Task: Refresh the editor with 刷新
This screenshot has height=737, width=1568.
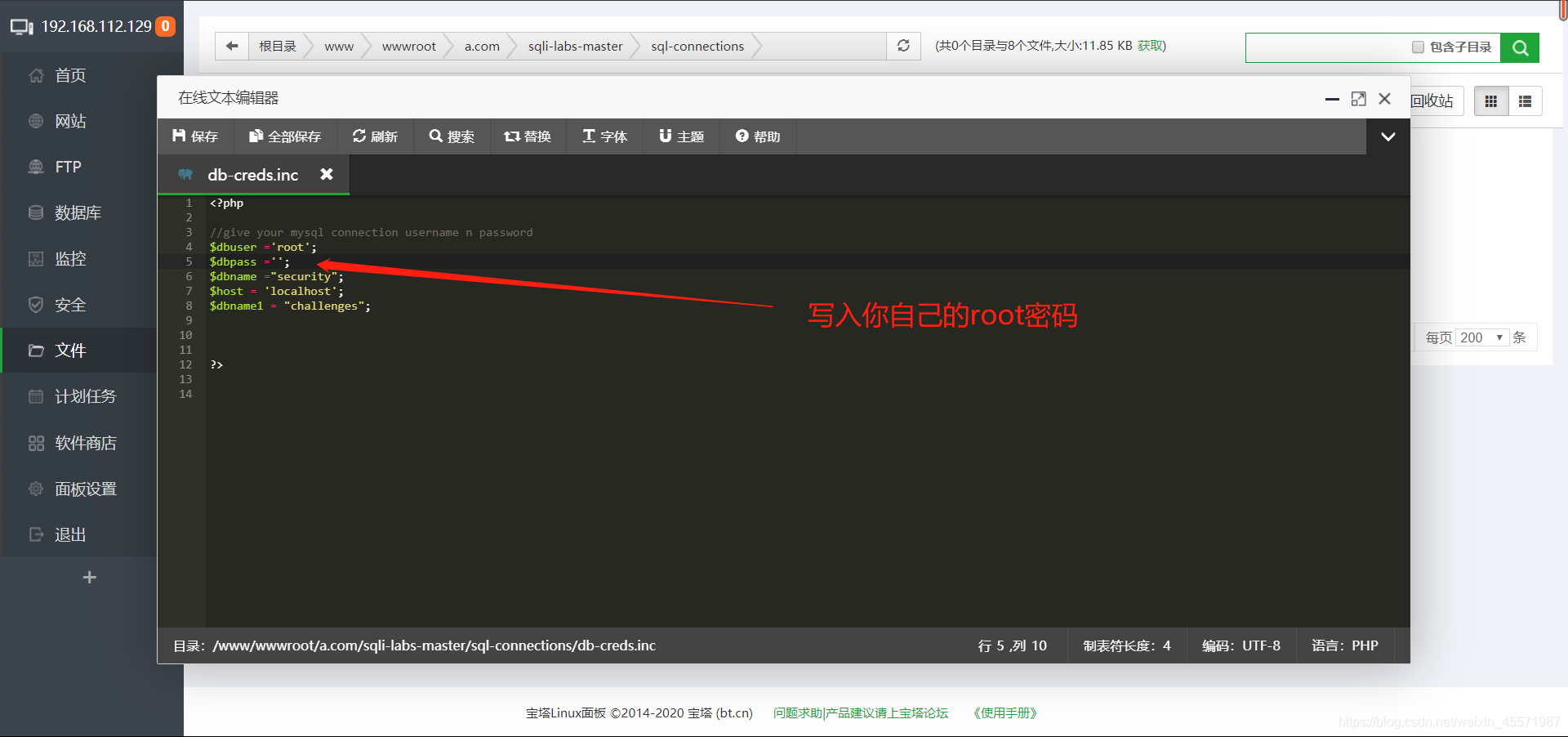Action: pos(375,136)
